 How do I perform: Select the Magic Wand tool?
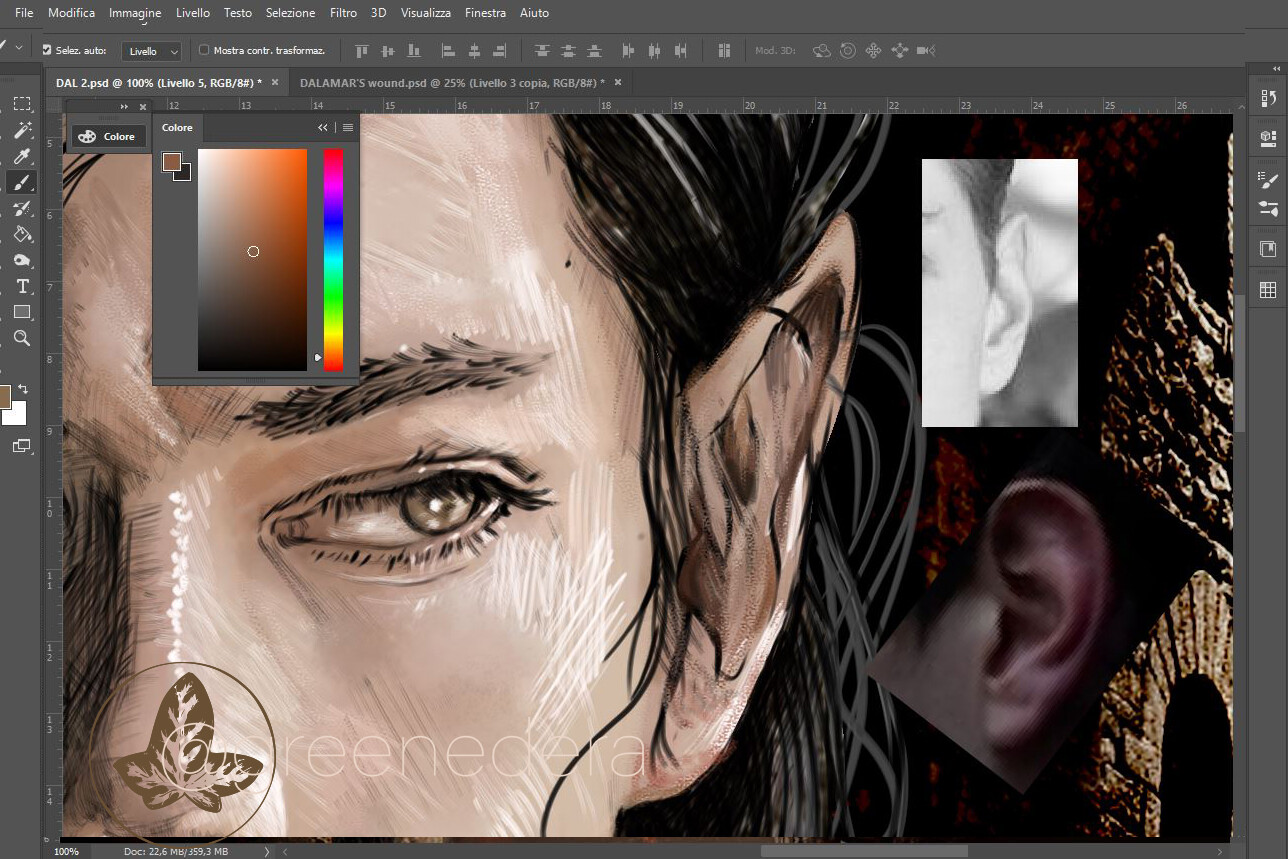[x=22, y=130]
